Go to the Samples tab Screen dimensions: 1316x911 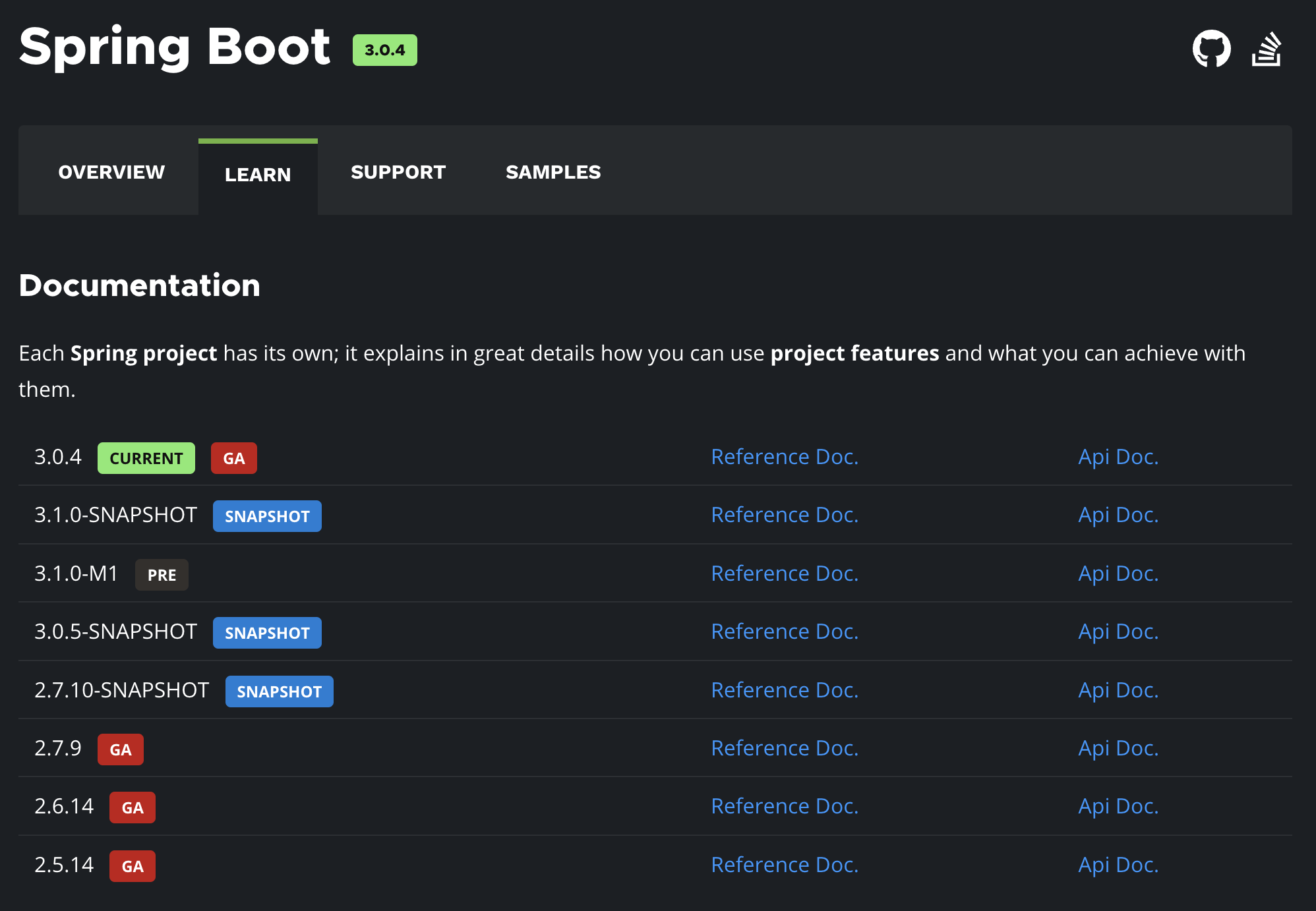coord(553,172)
